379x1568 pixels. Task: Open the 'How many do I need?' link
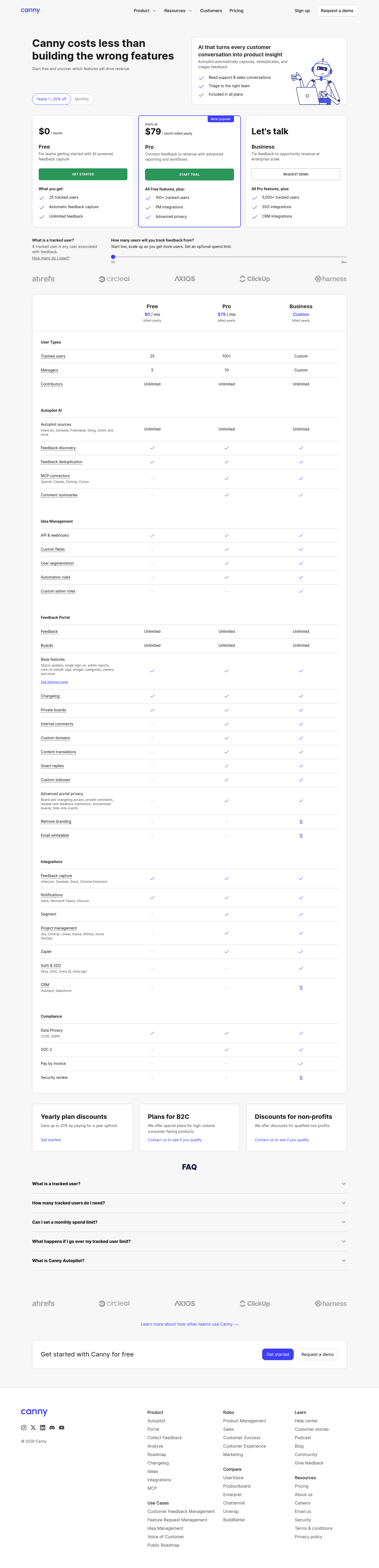[51, 258]
